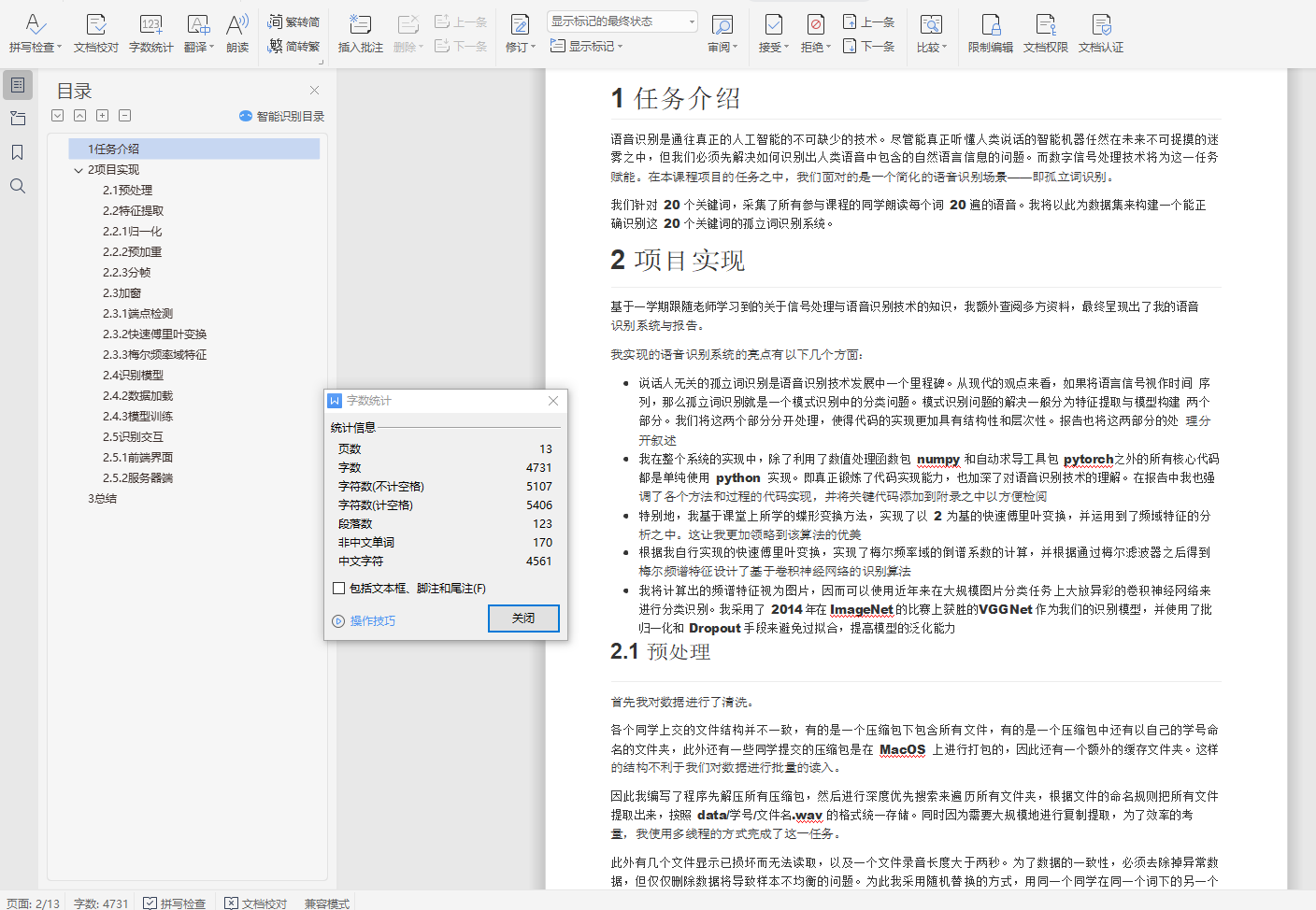The height and width of the screenshot is (910, 1316).
Task: Open 文档权限 document permissions
Action: (x=1046, y=33)
